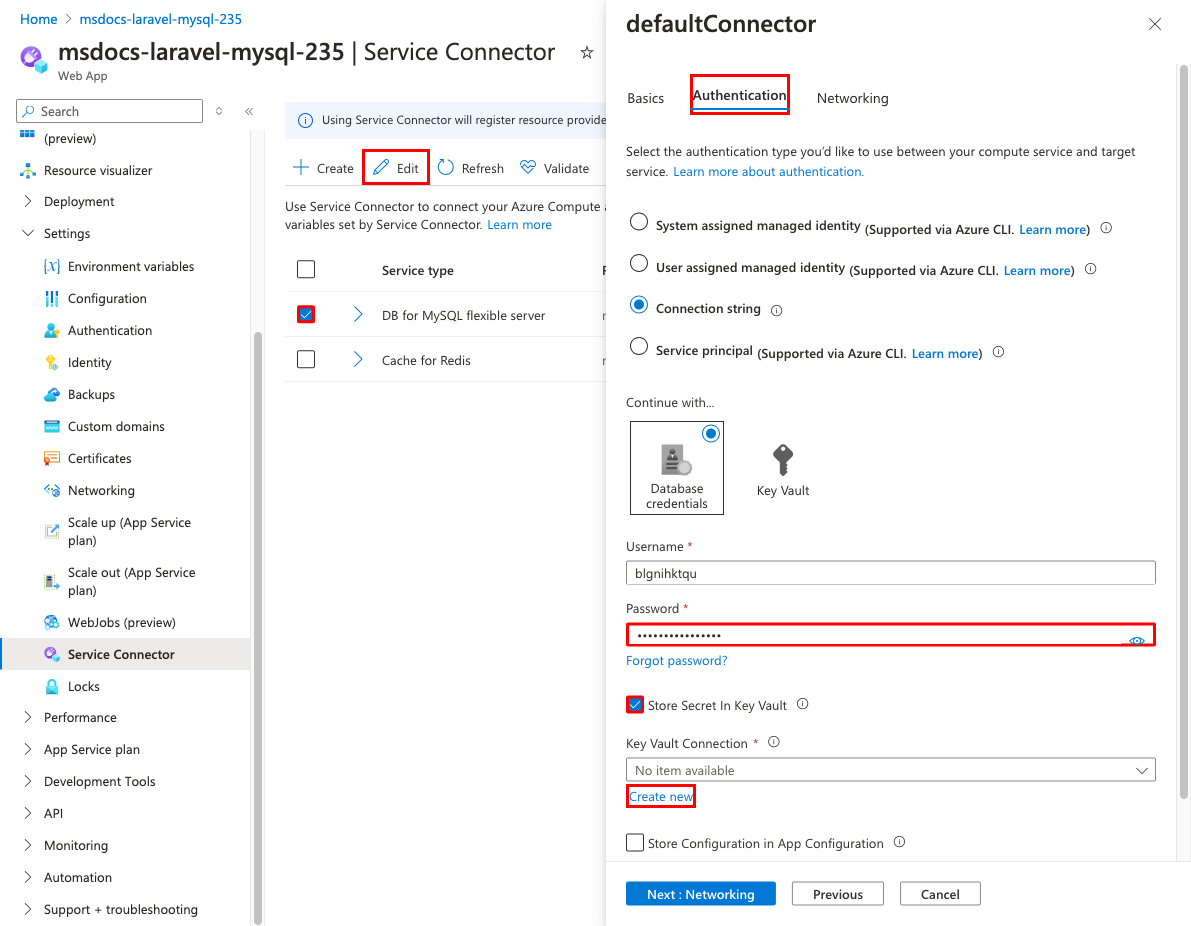Show info for Store Configuration in App Configuration
Viewport: 1191px width, 926px height.
pyautogui.click(x=899, y=842)
